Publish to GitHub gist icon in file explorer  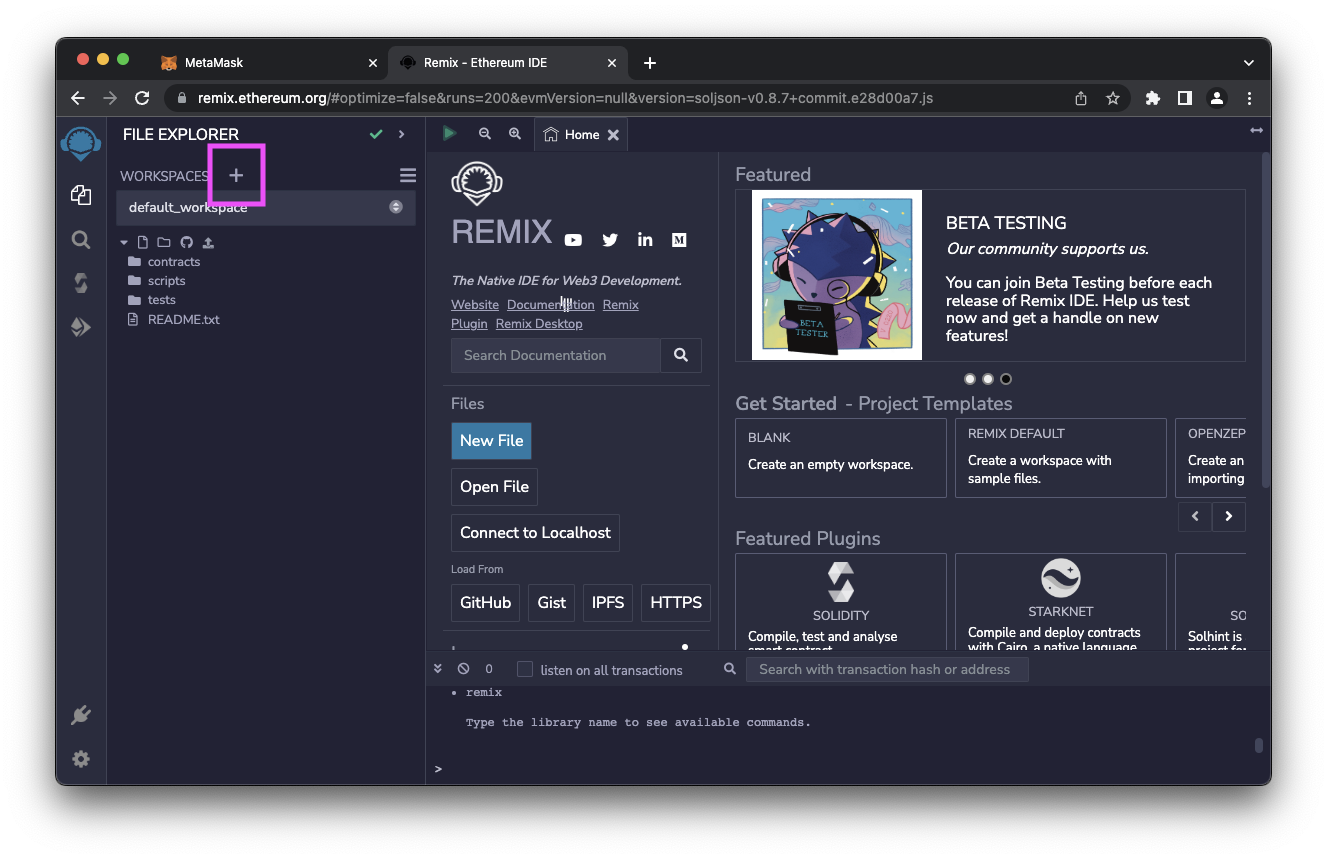186,242
